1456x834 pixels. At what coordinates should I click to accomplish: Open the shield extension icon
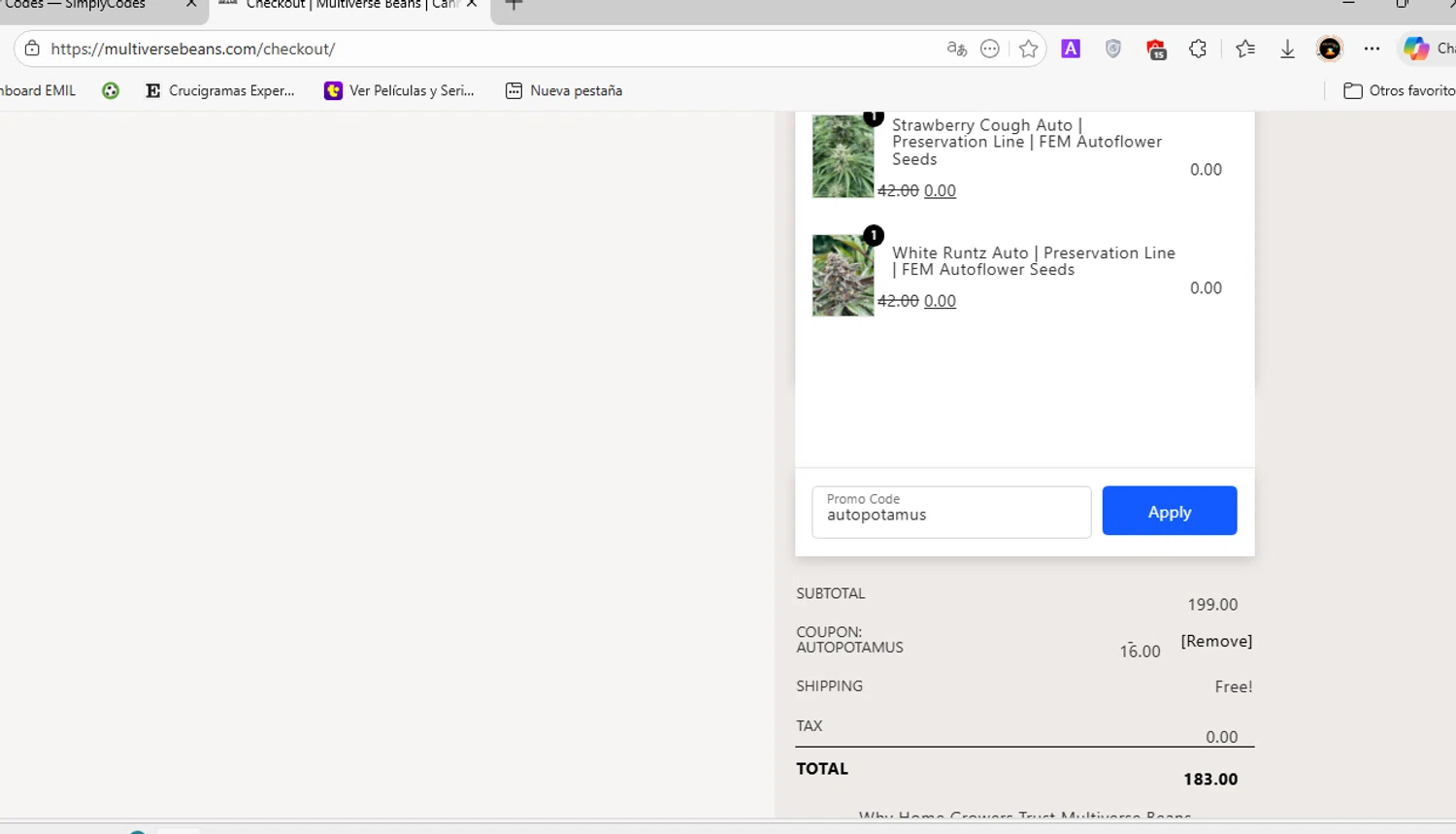pyautogui.click(x=1113, y=49)
